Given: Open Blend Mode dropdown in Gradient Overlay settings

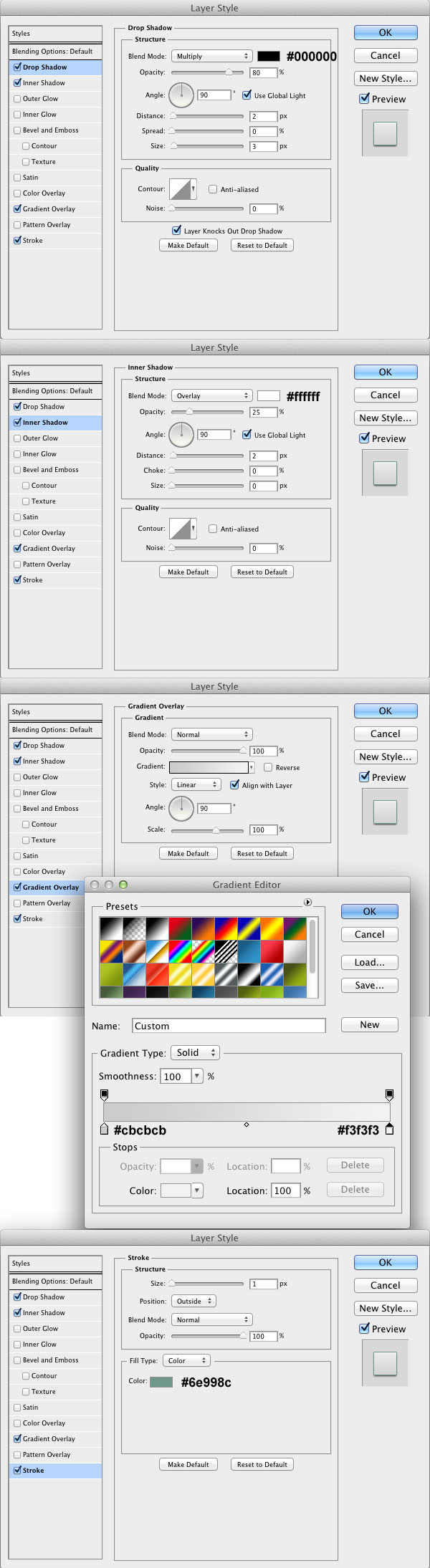Looking at the screenshot, I should 211,734.
